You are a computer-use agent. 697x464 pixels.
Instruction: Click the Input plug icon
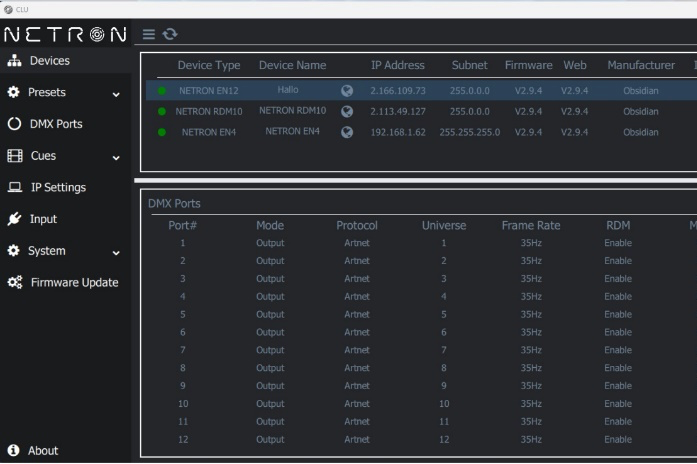(14, 219)
